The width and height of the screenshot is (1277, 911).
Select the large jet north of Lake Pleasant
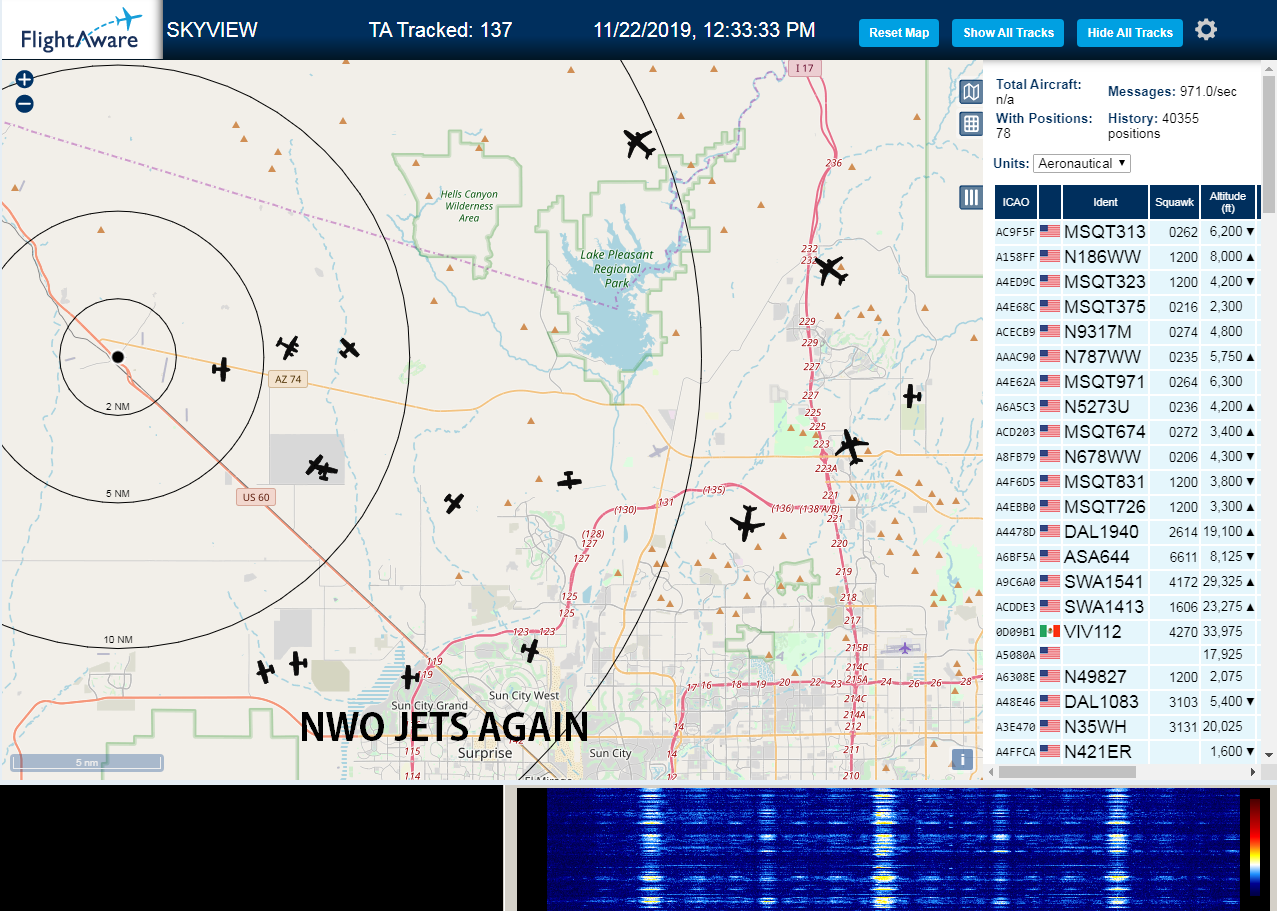[639, 144]
